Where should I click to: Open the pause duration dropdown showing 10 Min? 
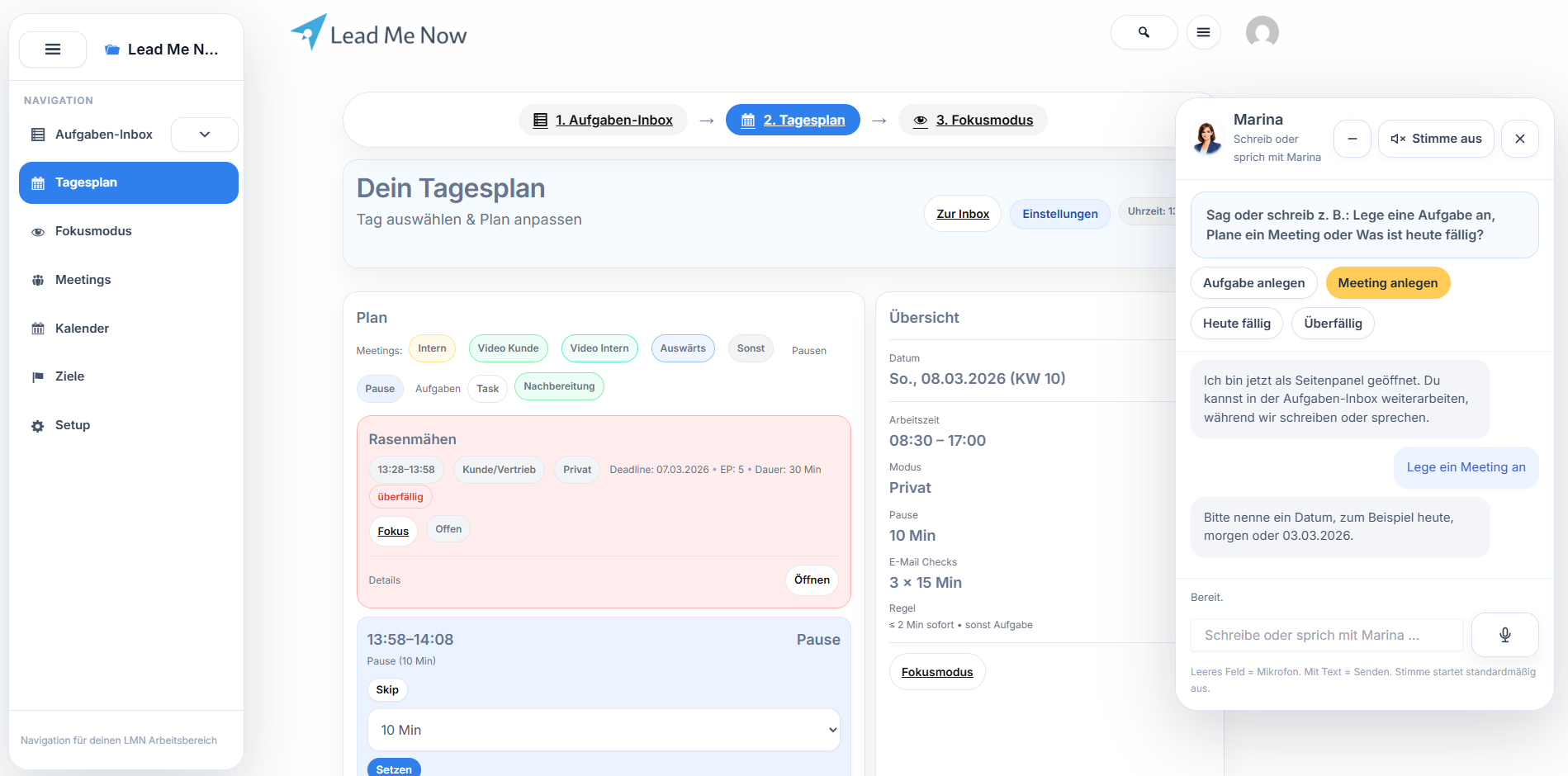604,730
